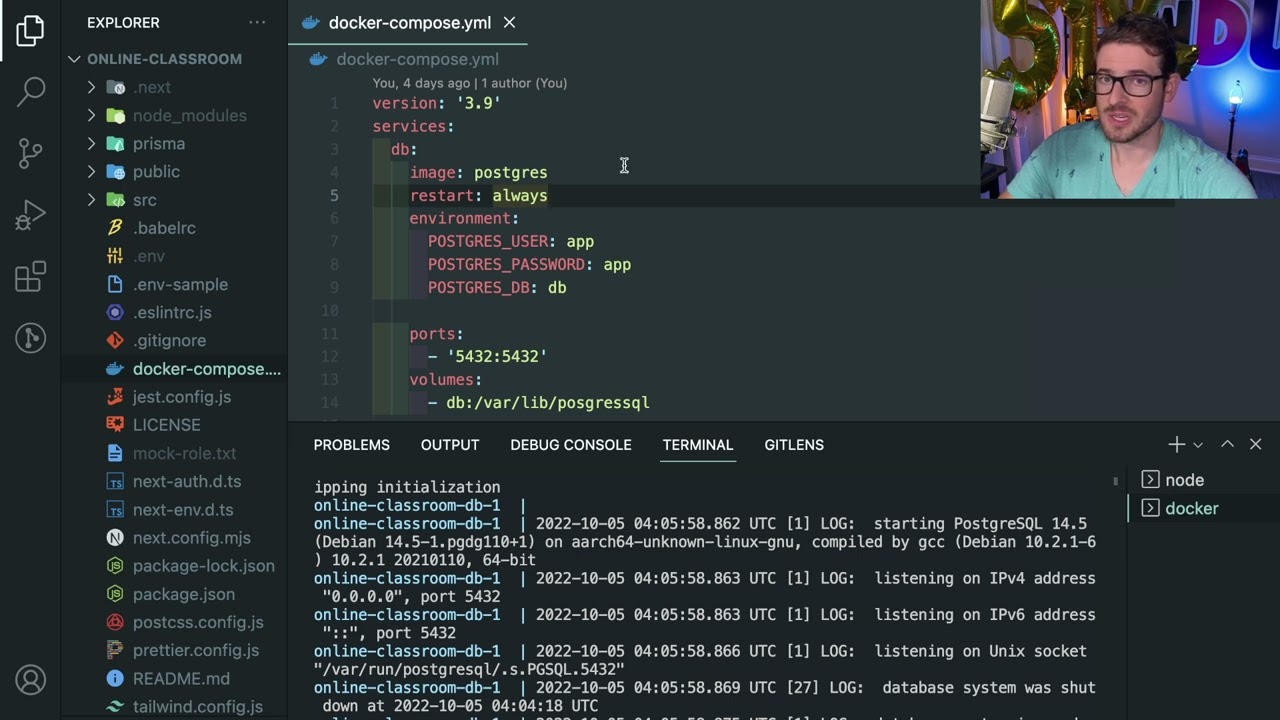Image resolution: width=1280 pixels, height=720 pixels.
Task: Open the next.config.mjs file
Action: [x=191, y=537]
